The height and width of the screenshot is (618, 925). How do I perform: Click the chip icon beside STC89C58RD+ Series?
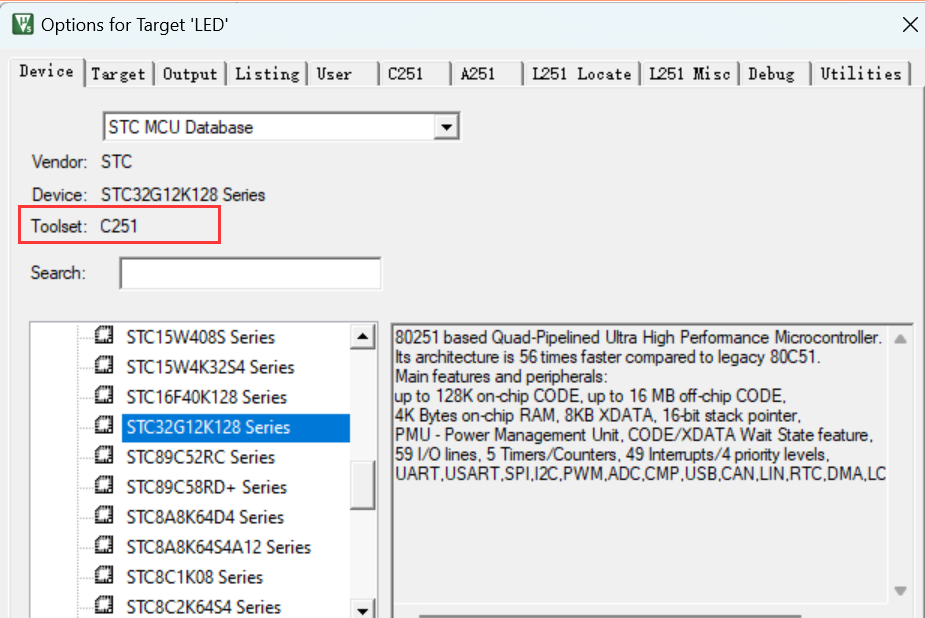click(x=104, y=486)
